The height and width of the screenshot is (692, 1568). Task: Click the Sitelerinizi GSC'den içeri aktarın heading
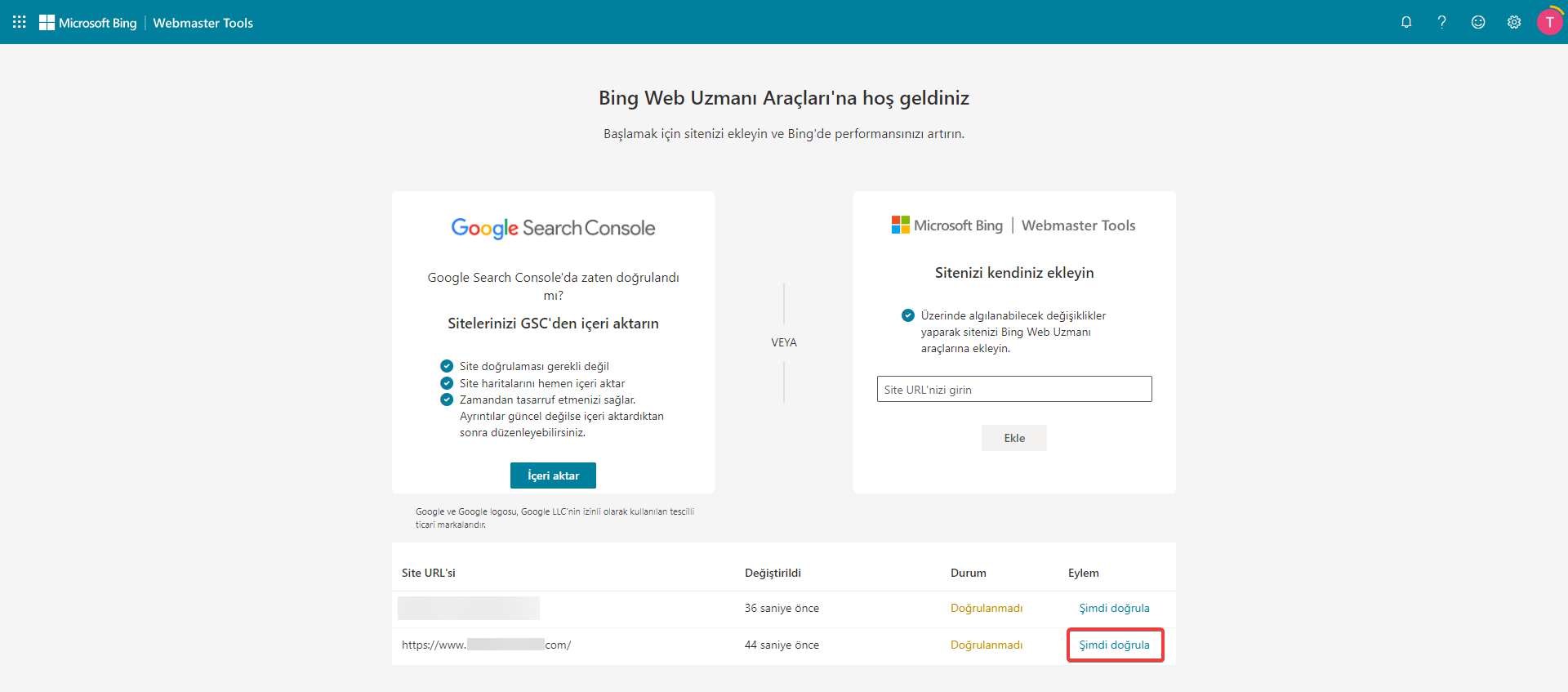pos(553,324)
